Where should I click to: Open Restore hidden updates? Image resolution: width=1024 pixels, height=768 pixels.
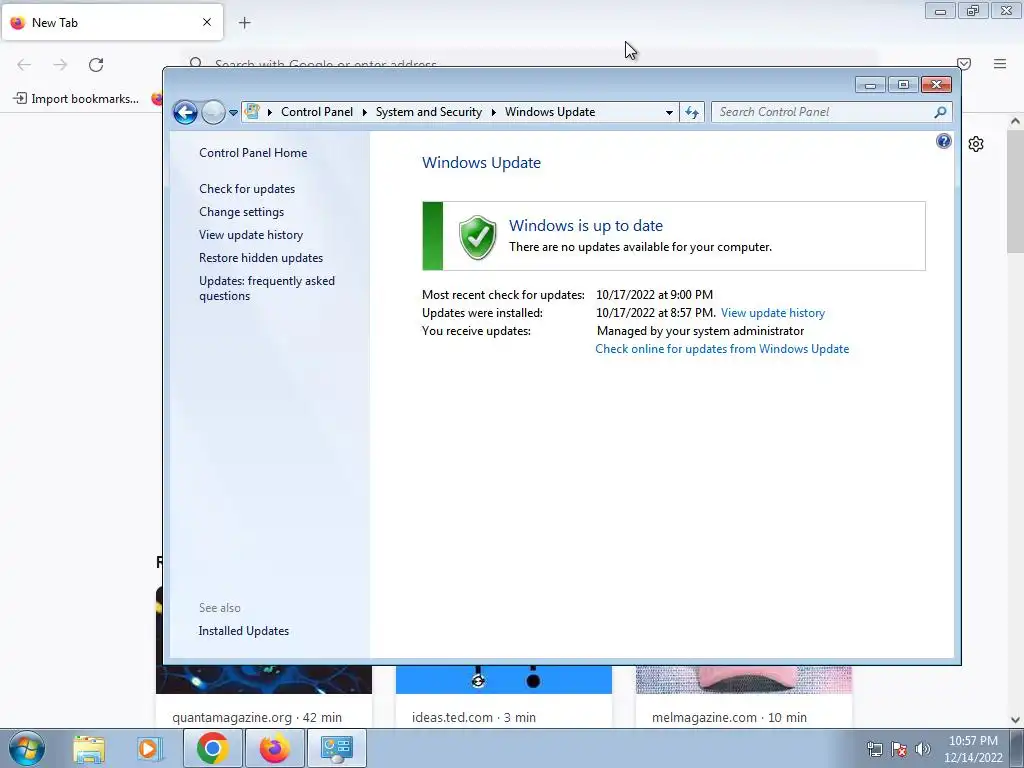261,258
